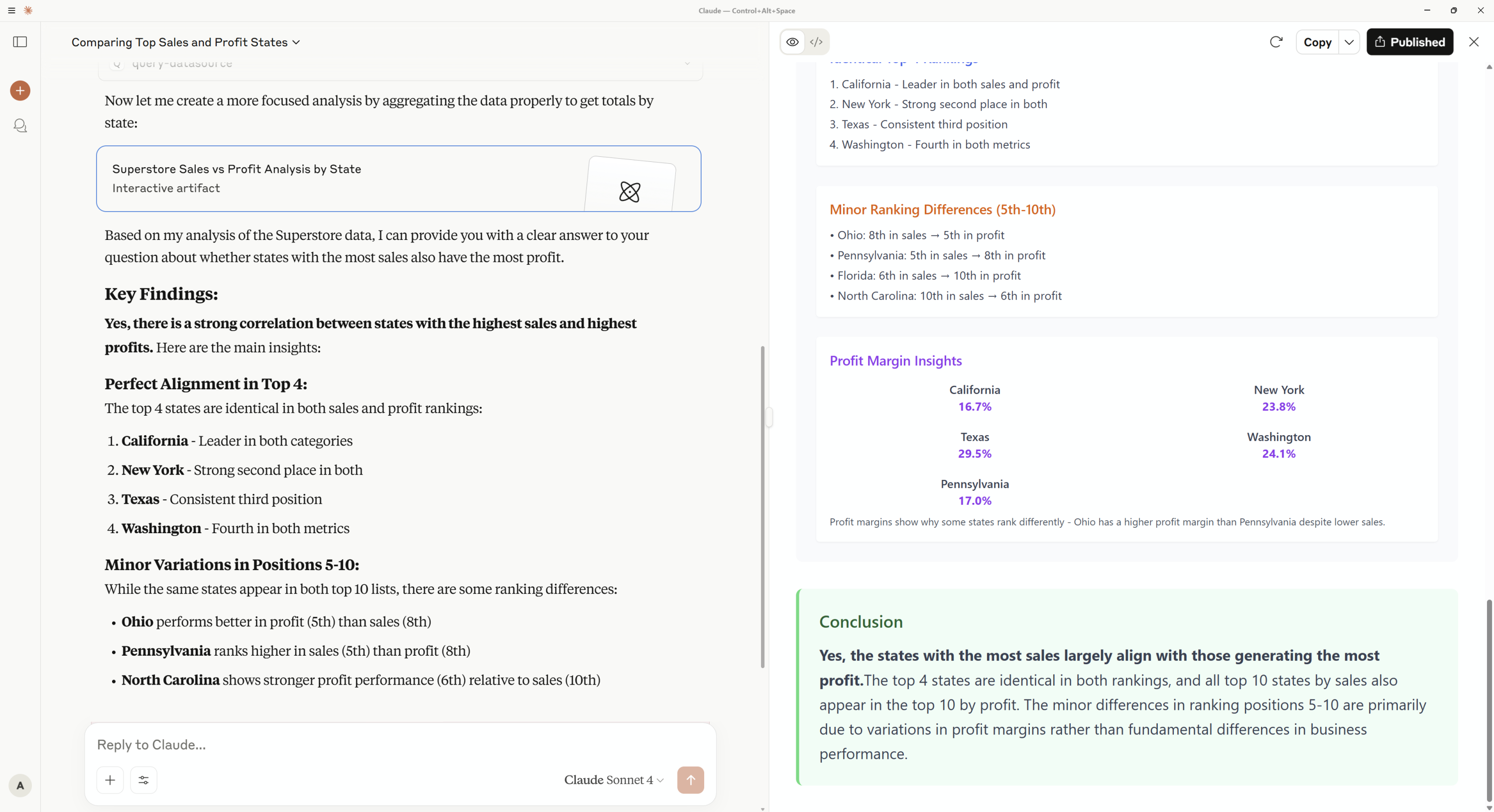Screen dimensions: 1494x812
Task: Toggle the sidebar panel icon
Action: click(20, 42)
